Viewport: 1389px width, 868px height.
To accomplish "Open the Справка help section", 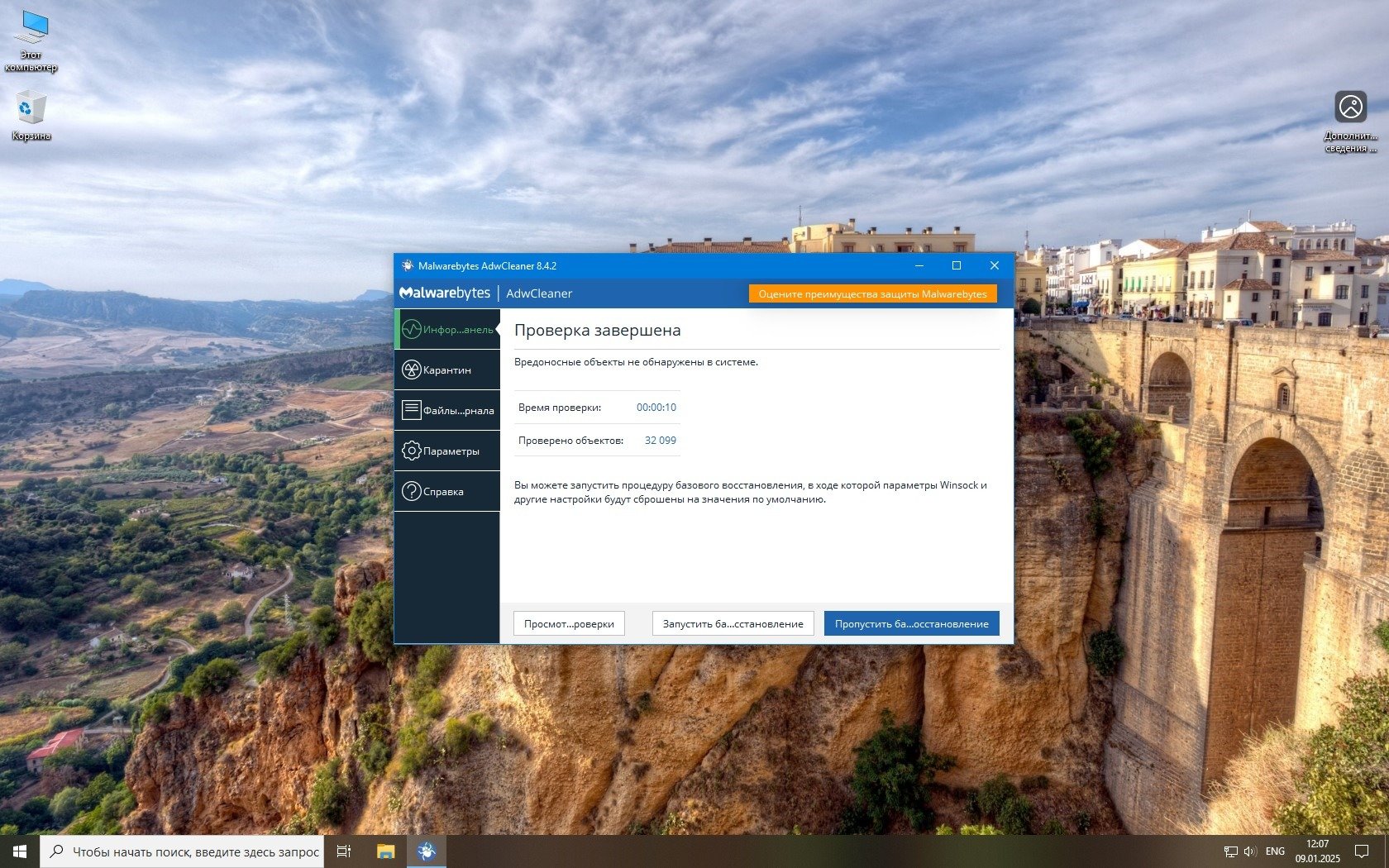I will click(447, 491).
